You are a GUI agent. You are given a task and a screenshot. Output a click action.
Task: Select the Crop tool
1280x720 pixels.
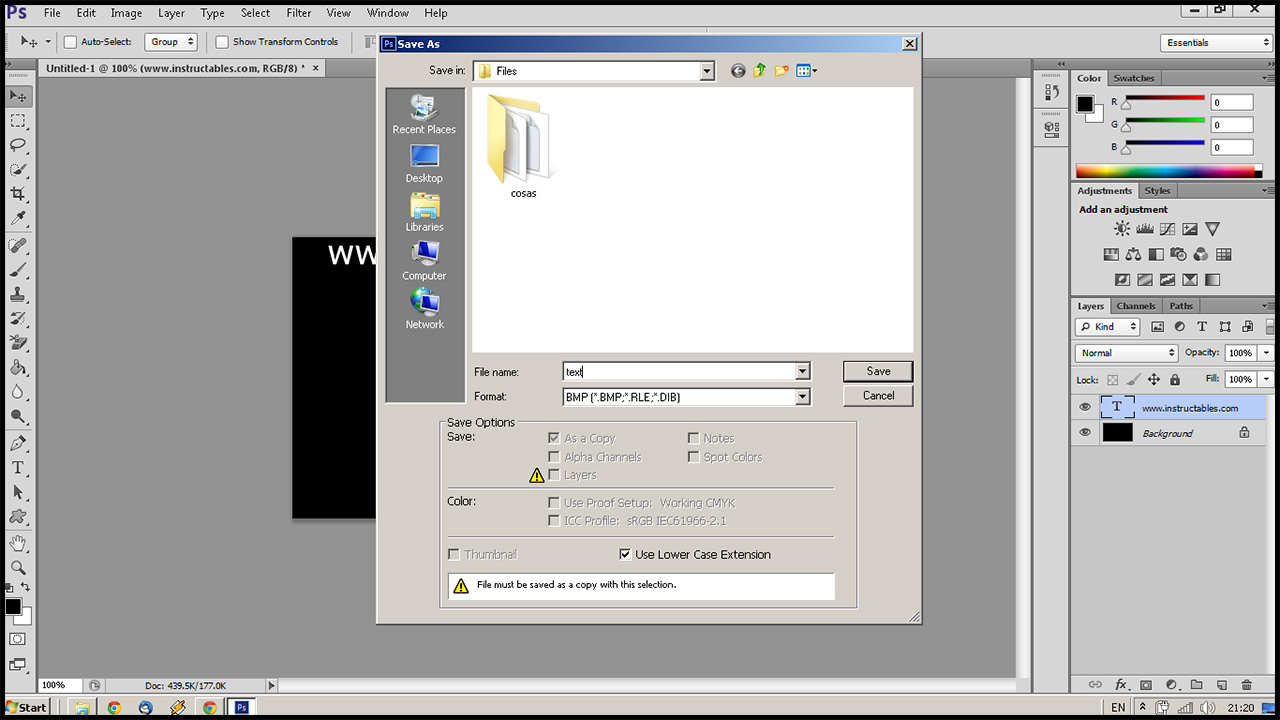pos(18,194)
